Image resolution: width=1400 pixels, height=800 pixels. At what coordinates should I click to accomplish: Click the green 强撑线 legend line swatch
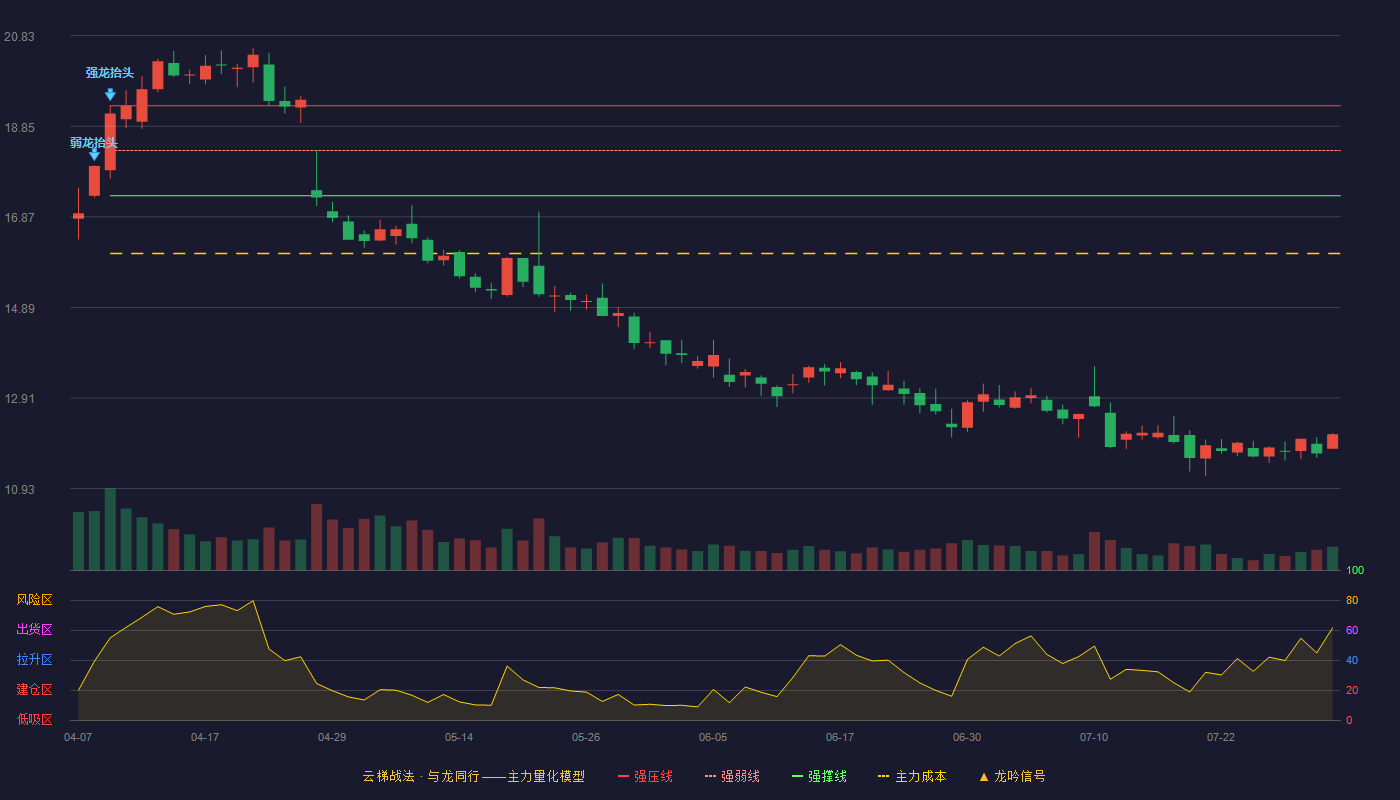pyautogui.click(x=798, y=776)
